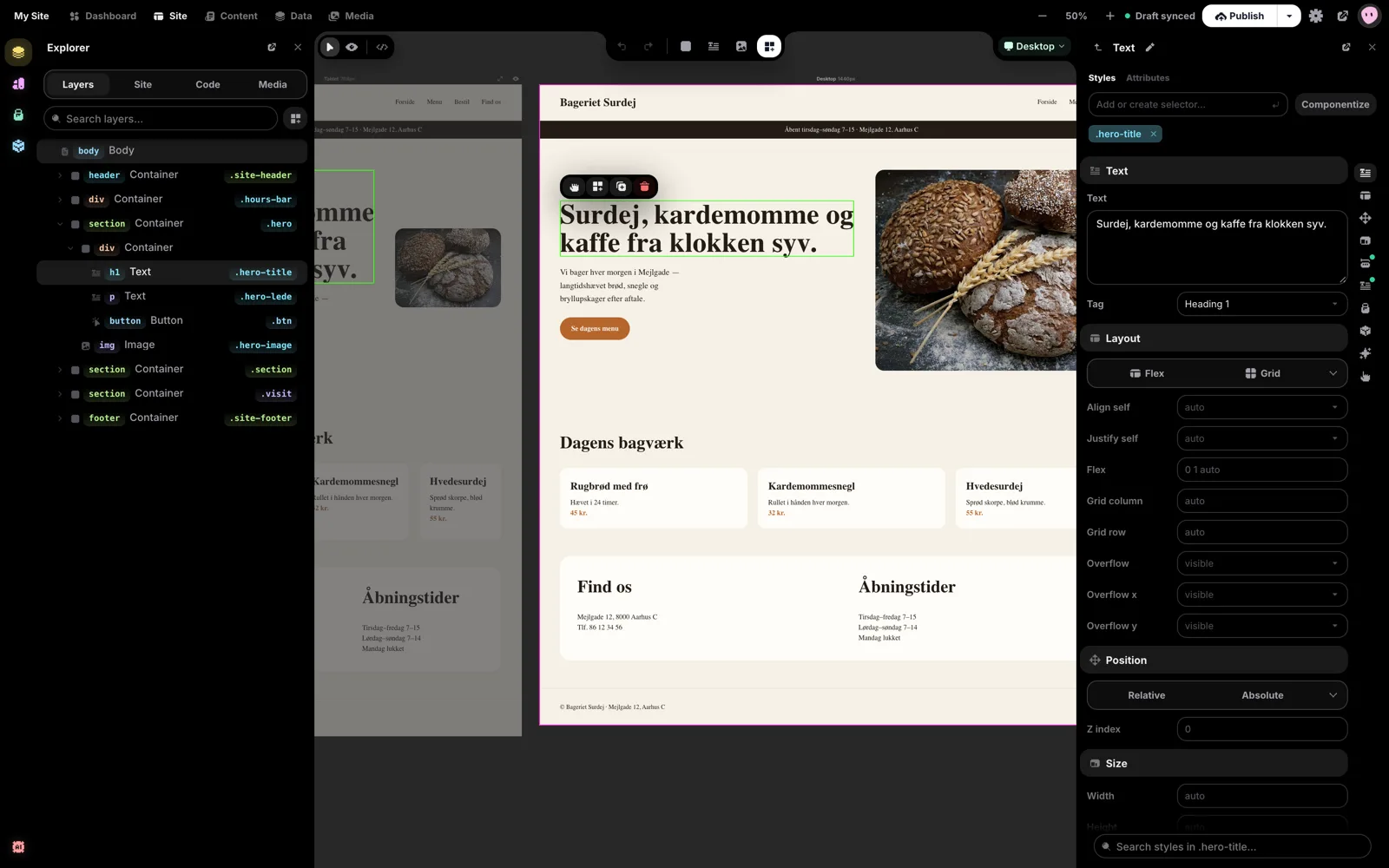The width and height of the screenshot is (1389, 868).
Task: Zoom out with the minus button
Action: pos(1042,16)
